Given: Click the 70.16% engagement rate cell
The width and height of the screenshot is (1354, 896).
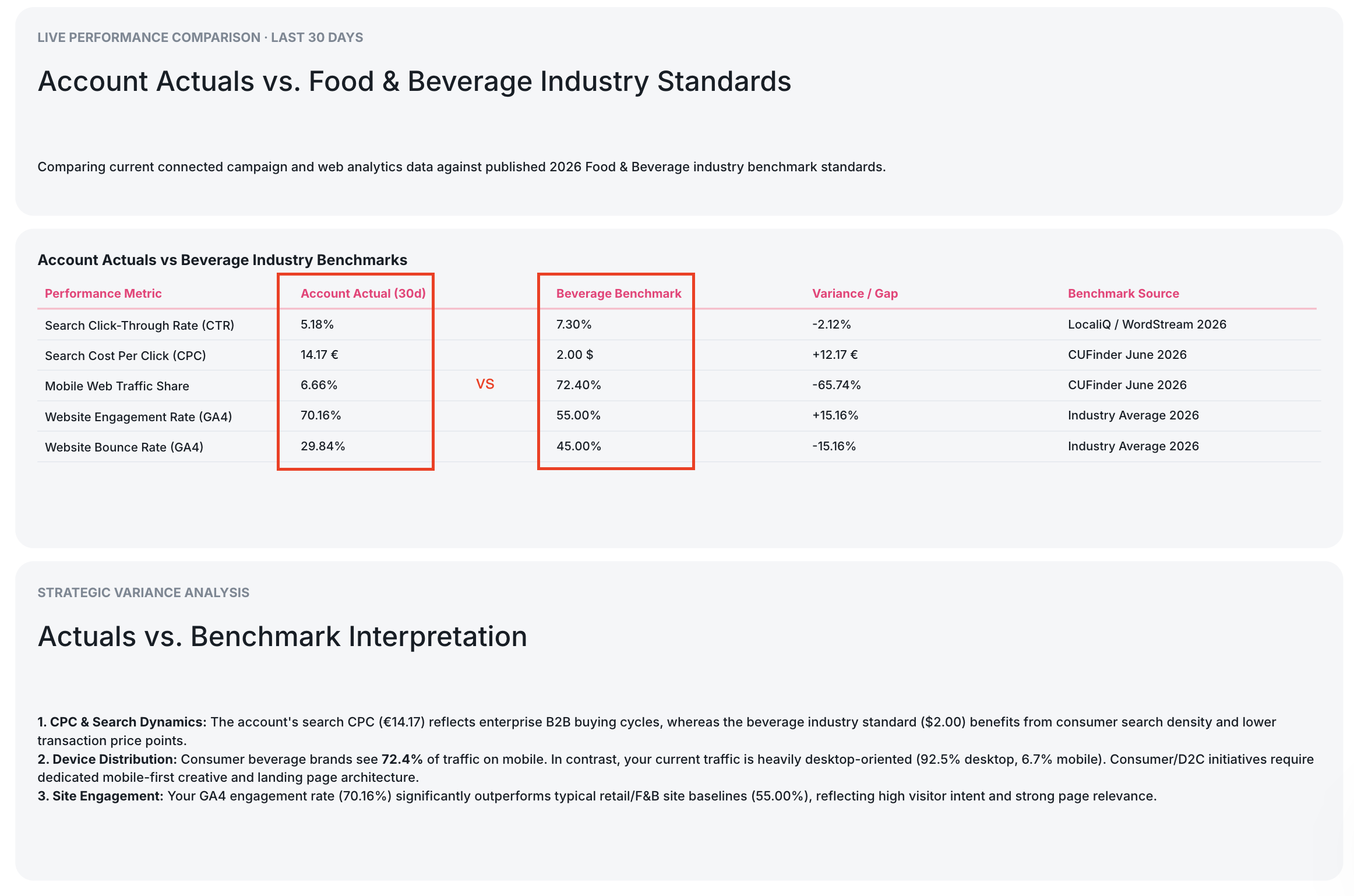Looking at the screenshot, I should click(x=320, y=415).
